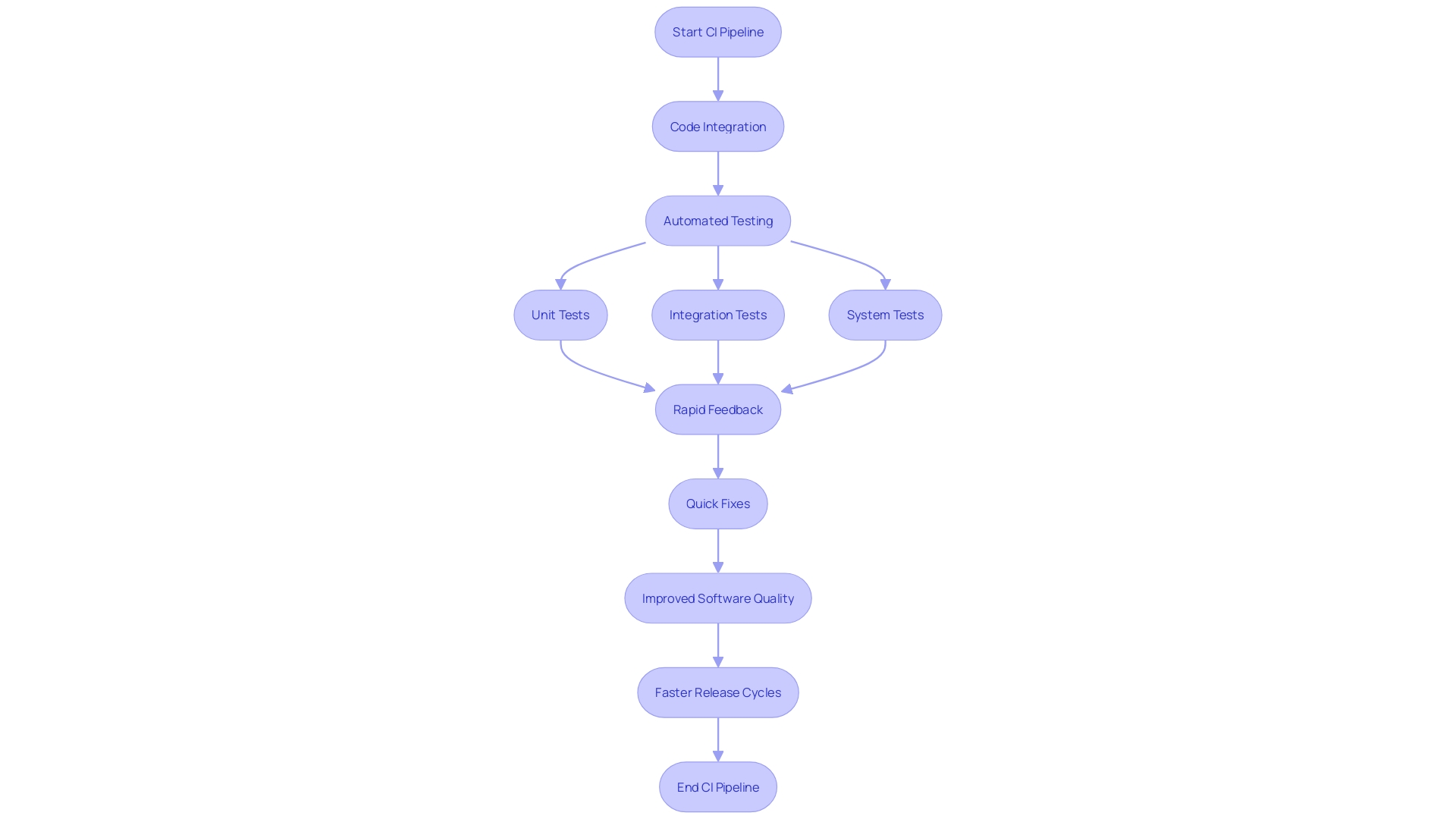Select the Quick Fixes node

[x=718, y=503]
